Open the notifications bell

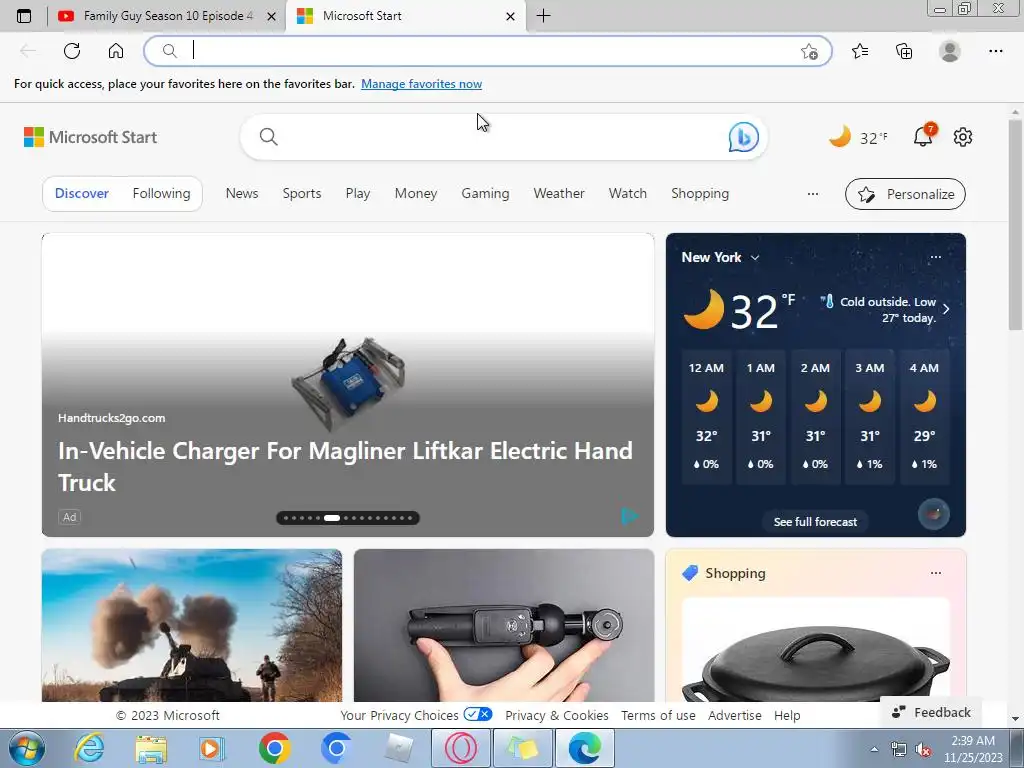coord(923,136)
